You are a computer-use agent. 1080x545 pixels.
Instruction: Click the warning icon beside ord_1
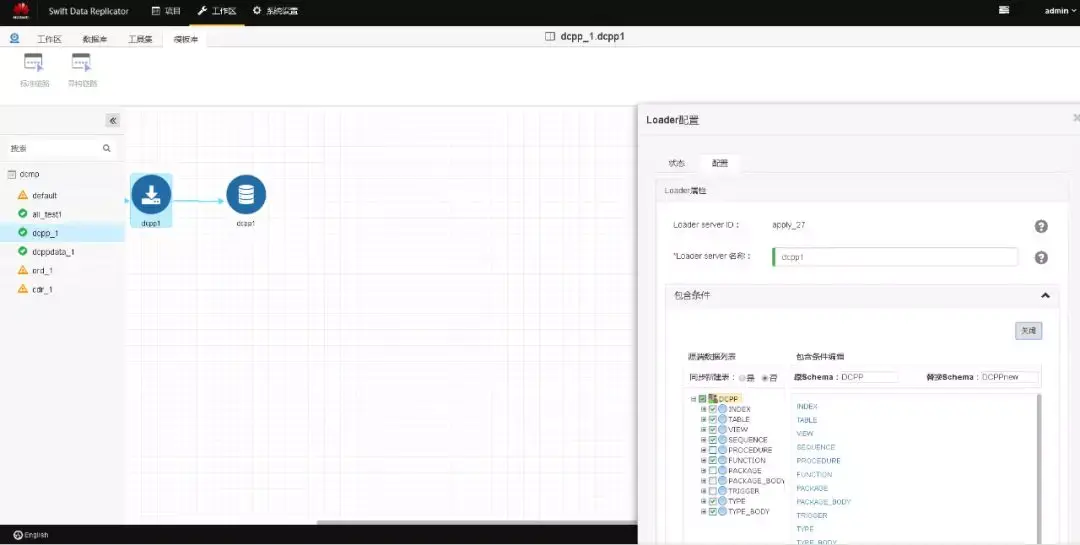(23, 270)
